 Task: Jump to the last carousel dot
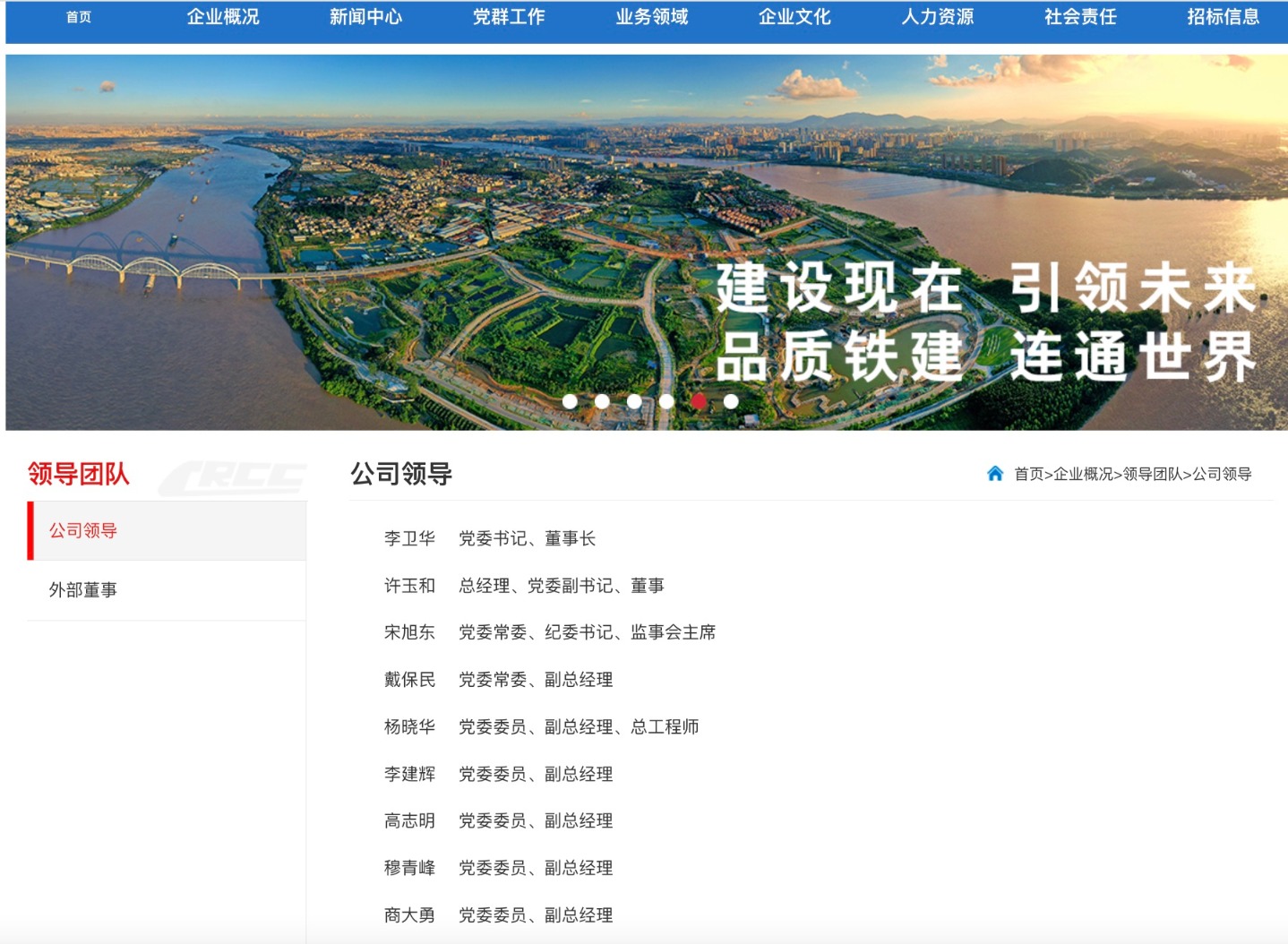731,401
